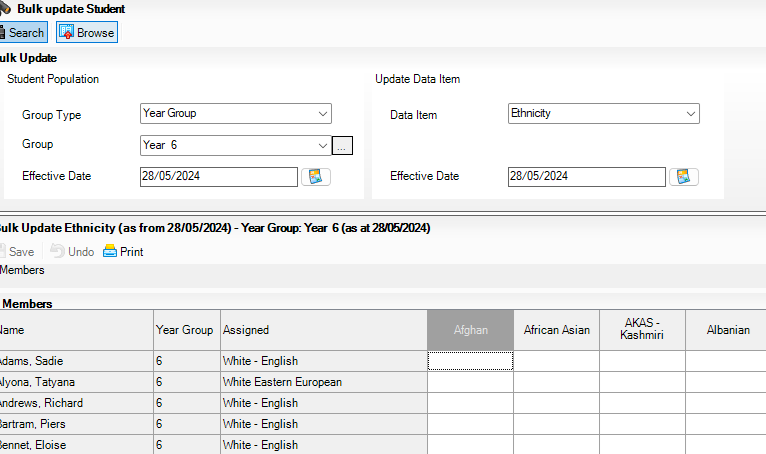Click the Browse toolbar button
The width and height of the screenshot is (766, 454).
tap(87, 33)
